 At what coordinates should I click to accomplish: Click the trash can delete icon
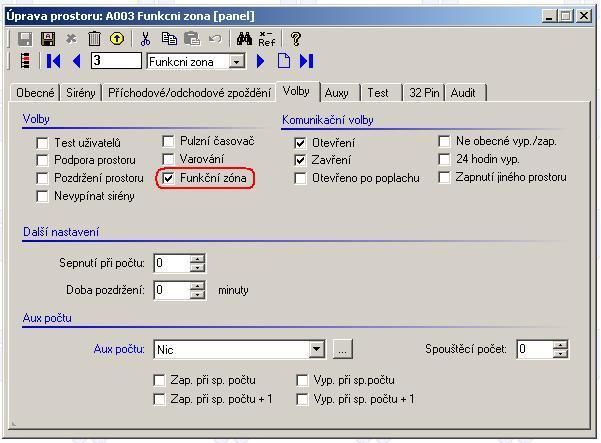(x=94, y=39)
